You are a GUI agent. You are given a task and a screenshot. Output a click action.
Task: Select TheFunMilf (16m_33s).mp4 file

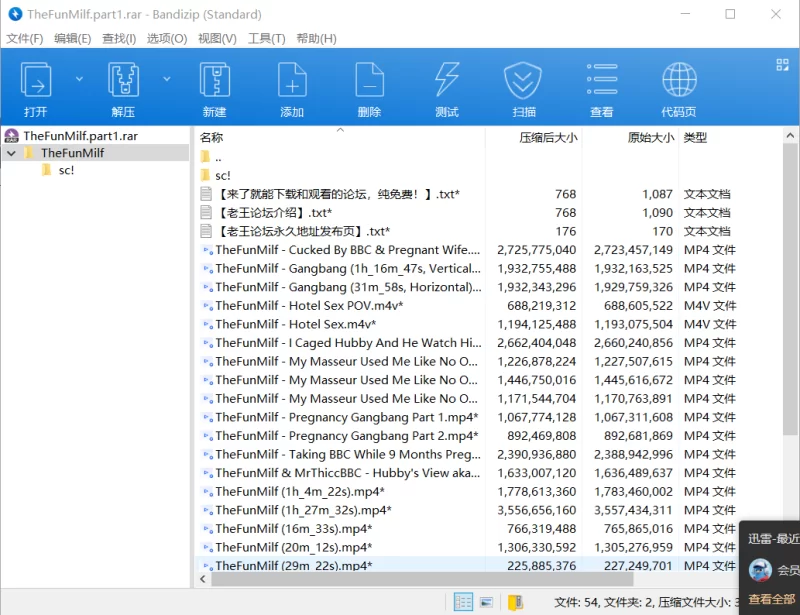[x=294, y=529]
